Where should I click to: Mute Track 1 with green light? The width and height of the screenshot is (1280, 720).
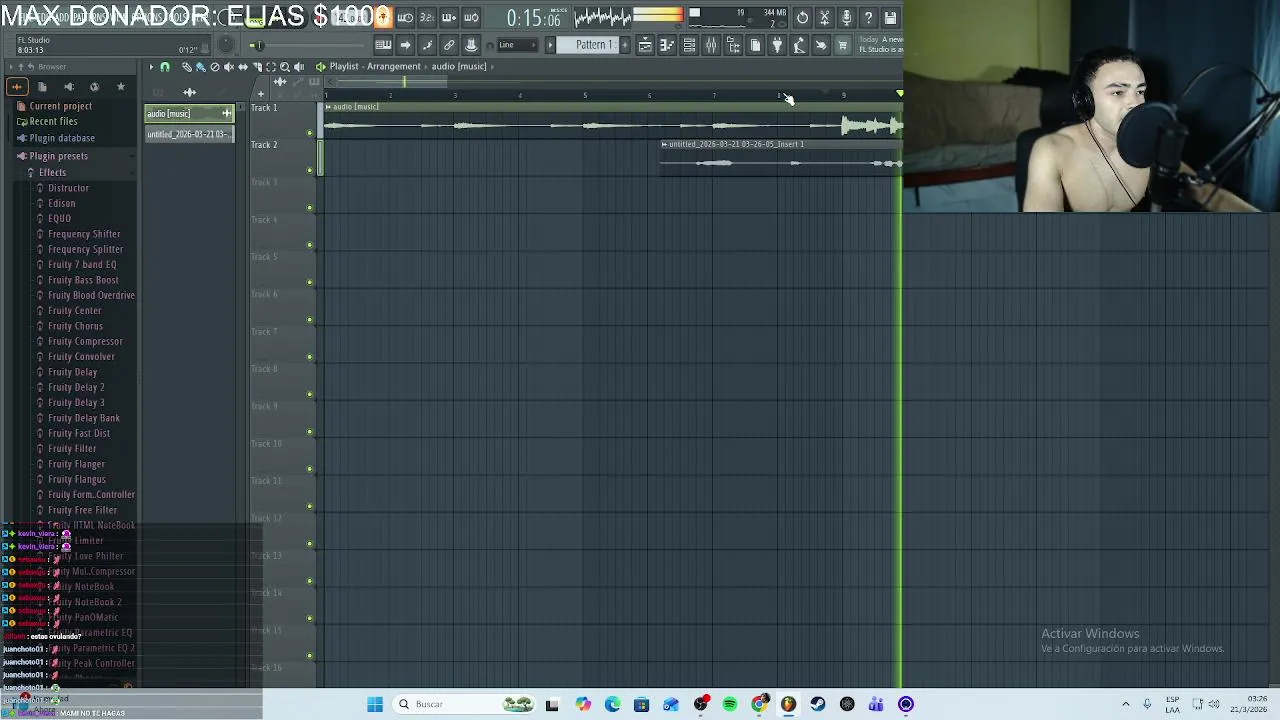pos(310,133)
